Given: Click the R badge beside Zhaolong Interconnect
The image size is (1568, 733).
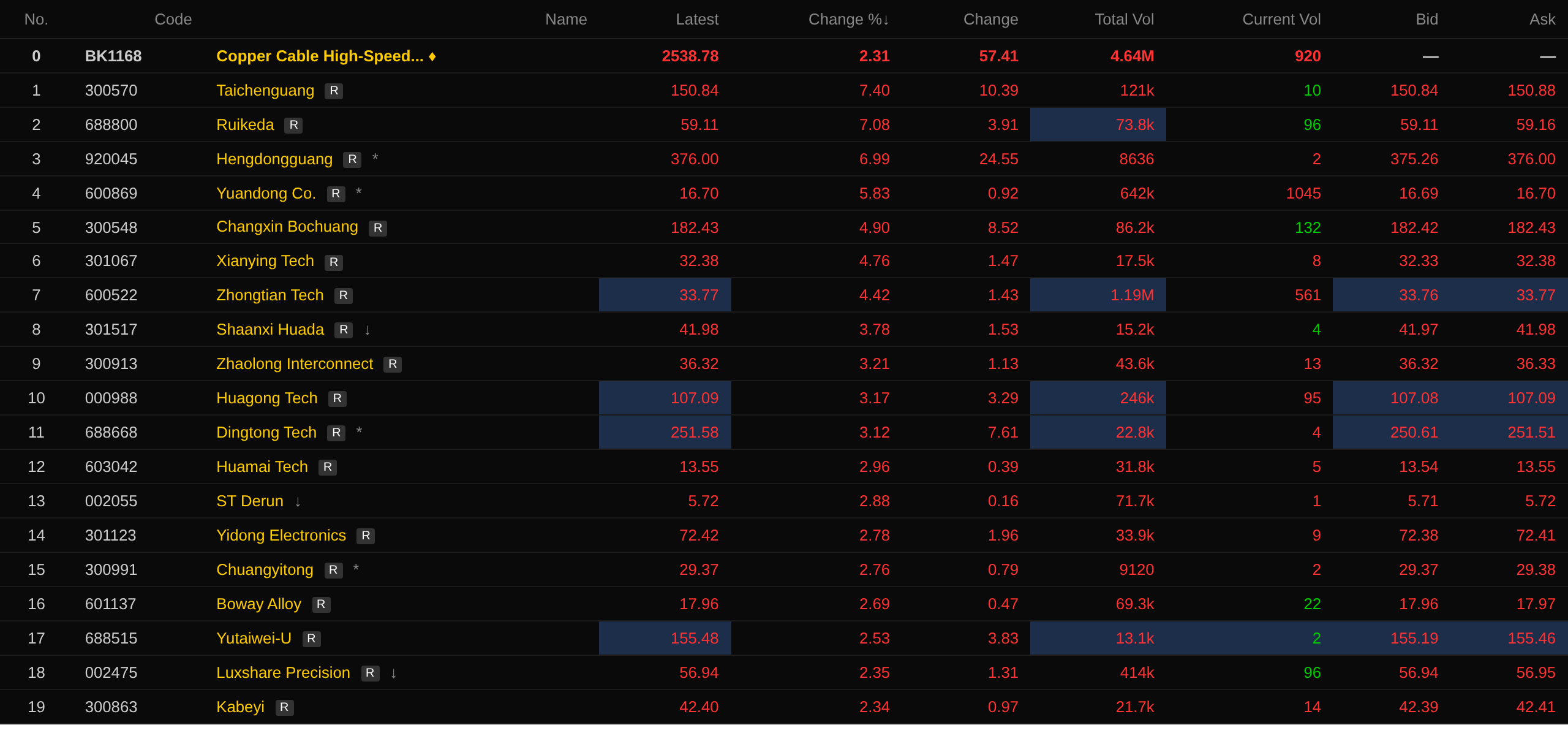Looking at the screenshot, I should (x=393, y=364).
